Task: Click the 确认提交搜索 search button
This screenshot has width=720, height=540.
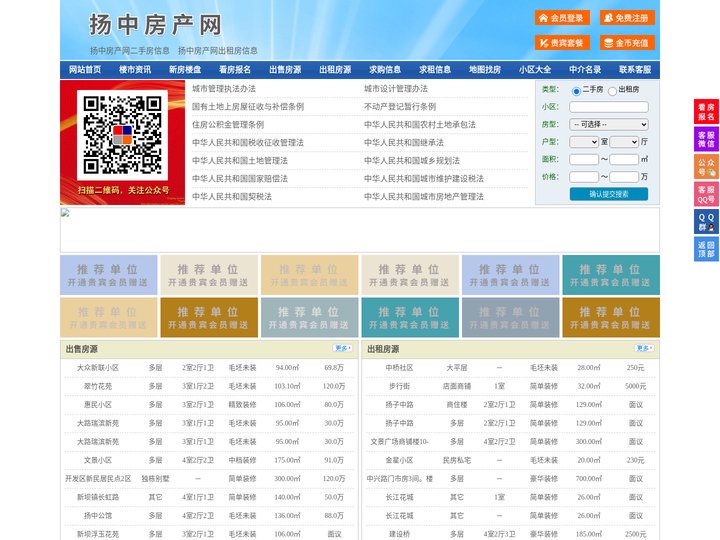Action: (609, 194)
